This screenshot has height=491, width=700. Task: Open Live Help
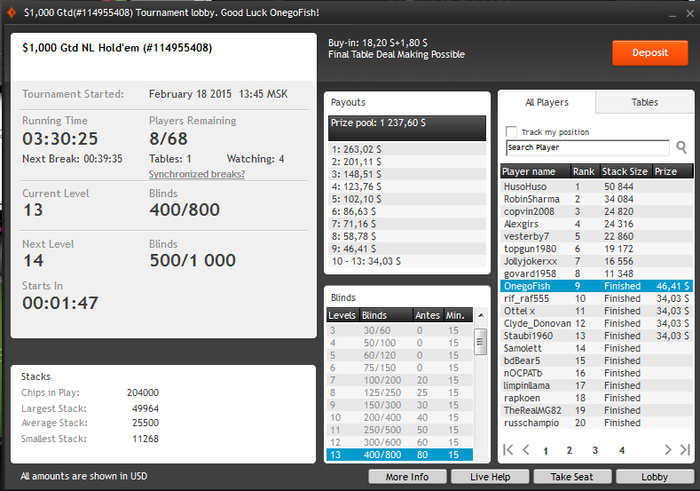(x=490, y=477)
